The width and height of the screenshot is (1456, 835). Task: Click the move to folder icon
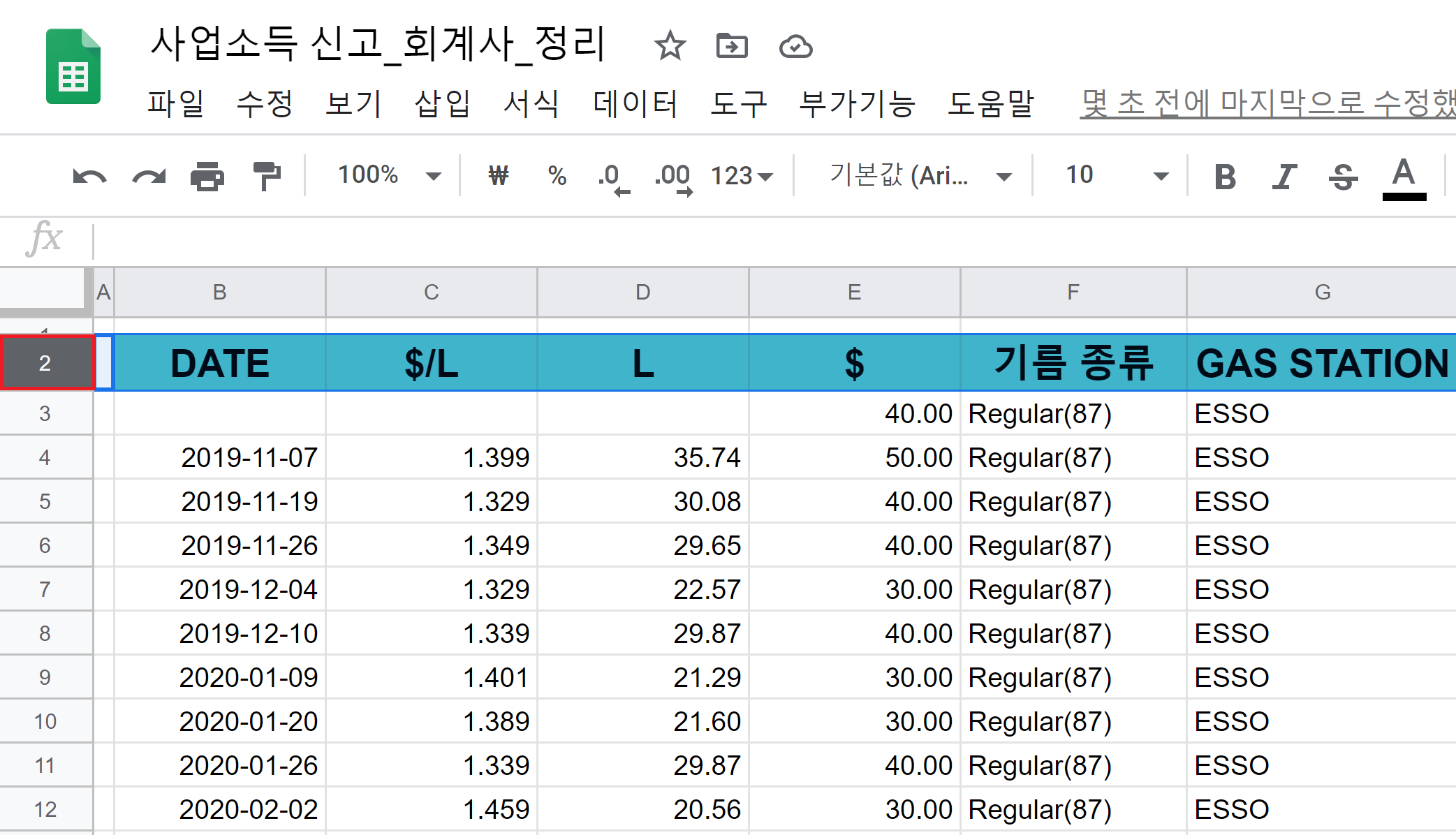click(x=732, y=46)
